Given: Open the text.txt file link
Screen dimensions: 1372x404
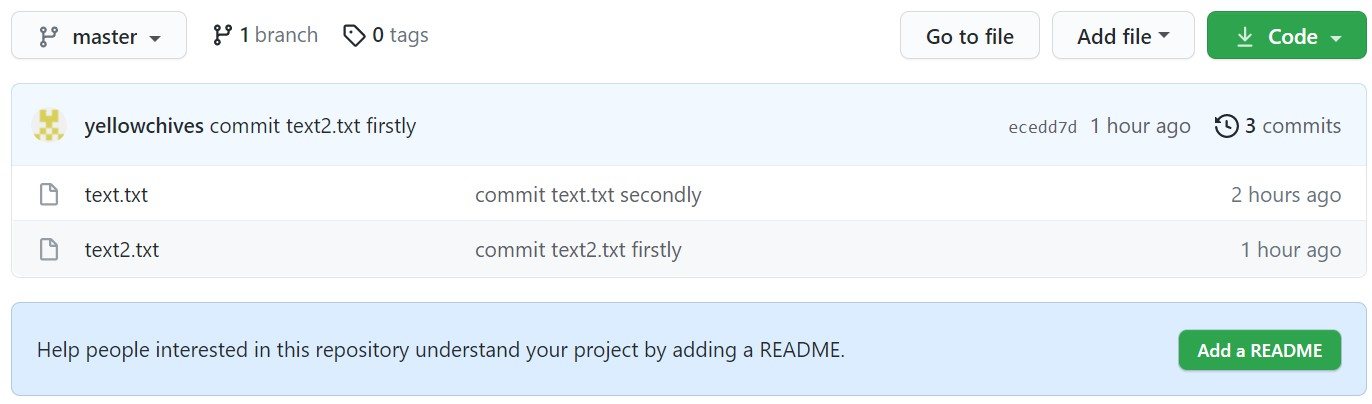Looking at the screenshot, I should click(x=116, y=195).
